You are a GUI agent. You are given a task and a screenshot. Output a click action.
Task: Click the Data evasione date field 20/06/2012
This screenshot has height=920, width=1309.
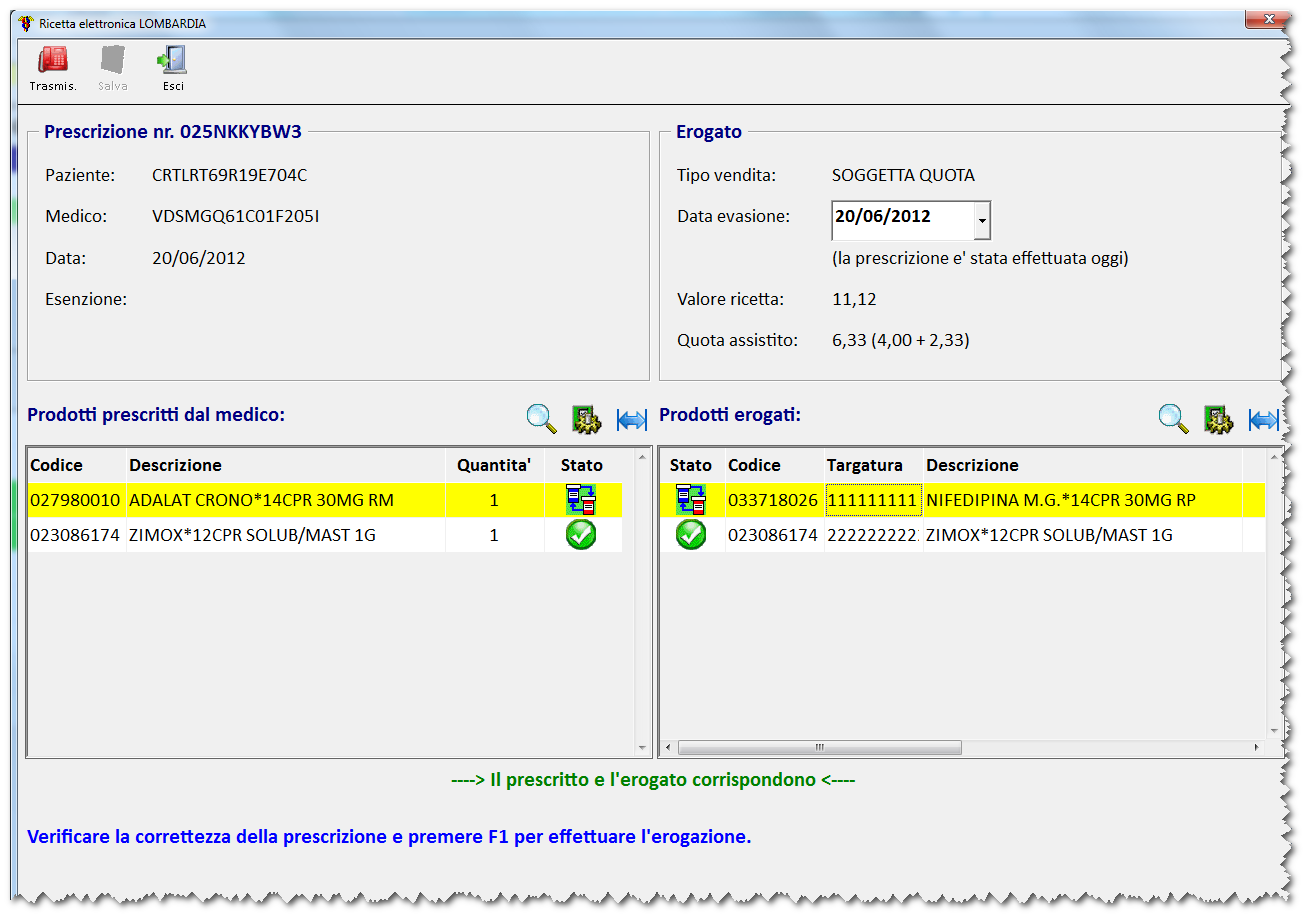click(903, 220)
